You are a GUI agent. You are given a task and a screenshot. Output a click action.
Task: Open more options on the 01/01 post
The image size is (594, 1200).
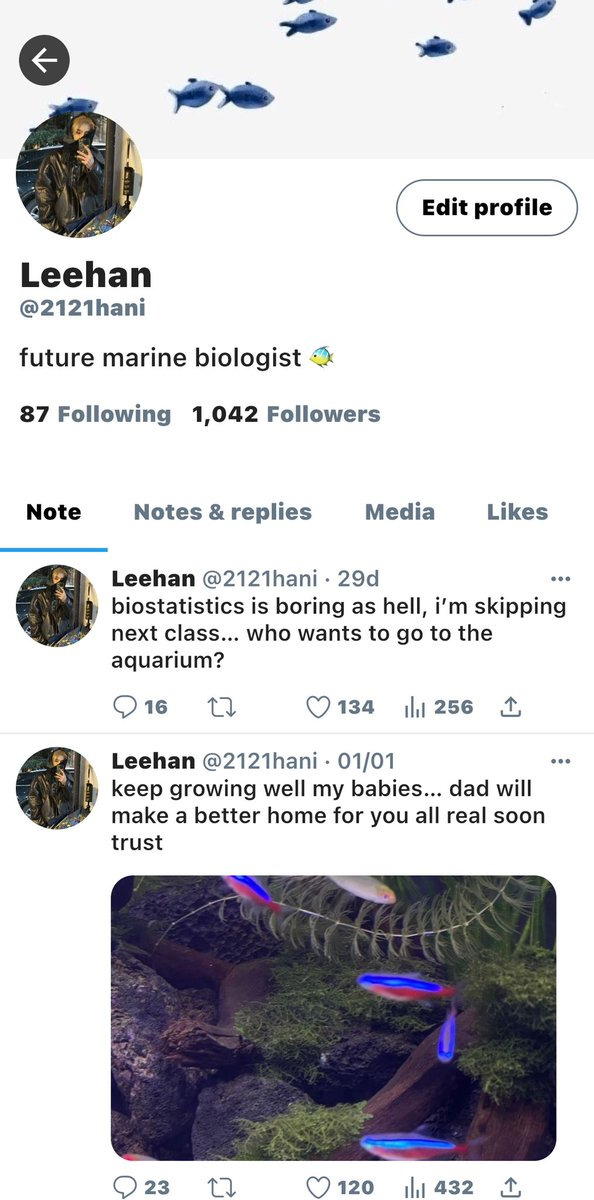561,760
